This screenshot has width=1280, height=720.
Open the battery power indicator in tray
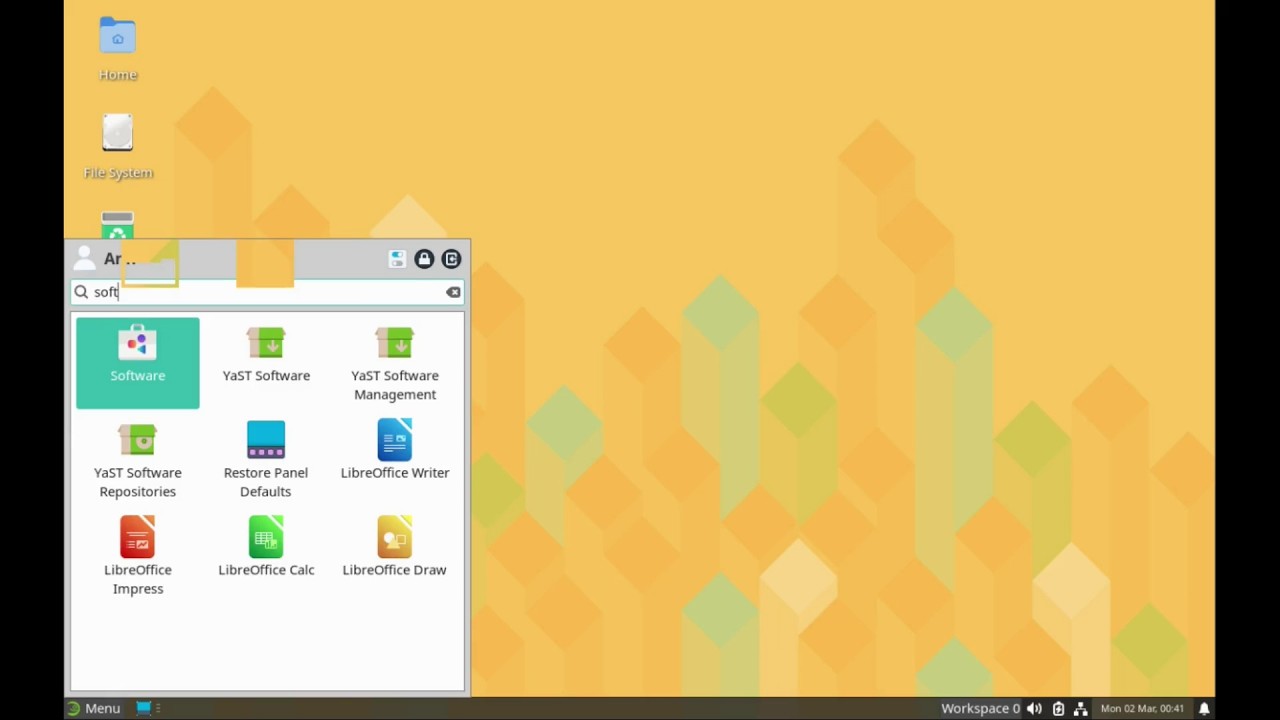click(1058, 708)
